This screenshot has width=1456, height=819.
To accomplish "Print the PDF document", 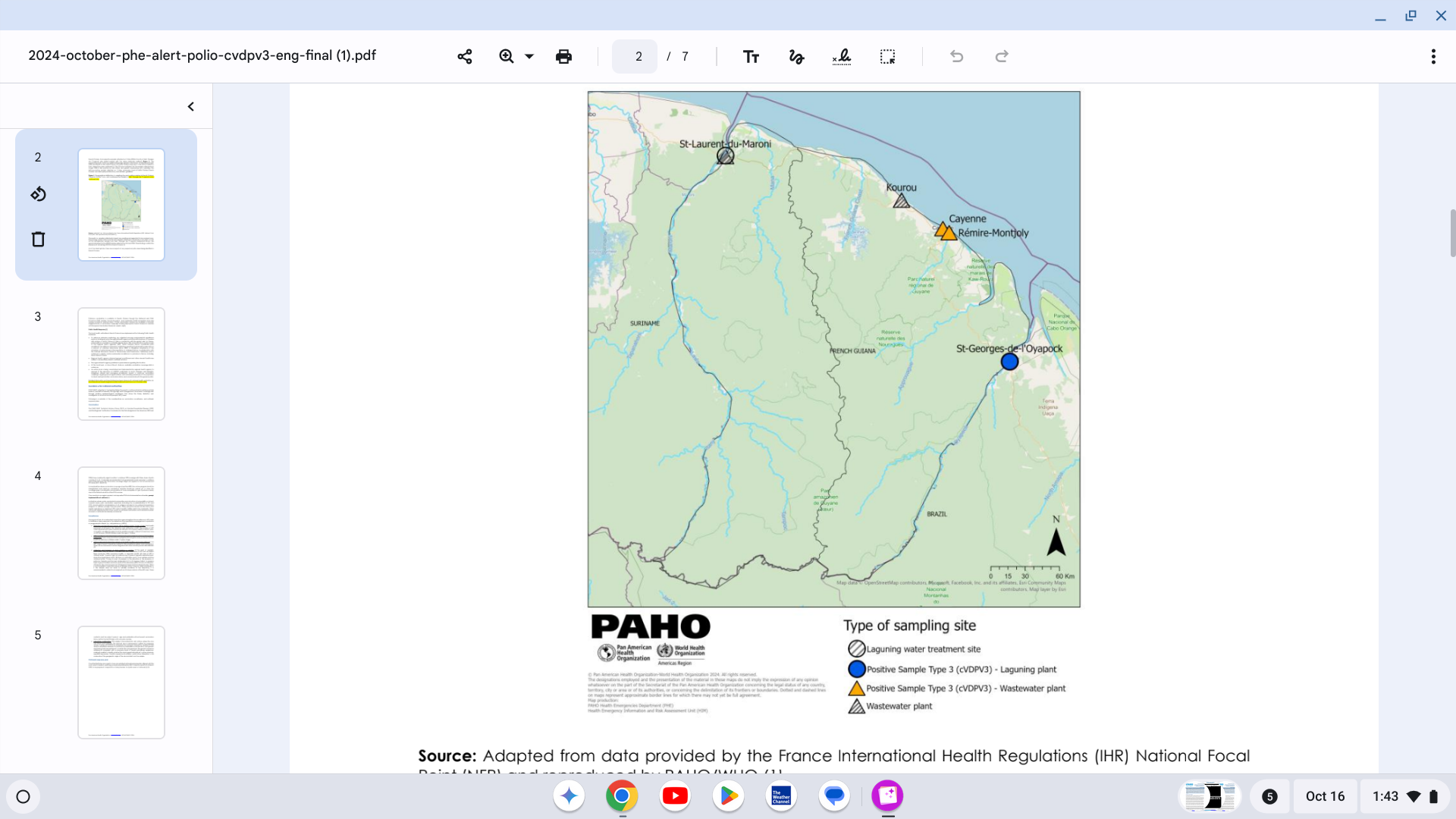I will pos(563,57).
